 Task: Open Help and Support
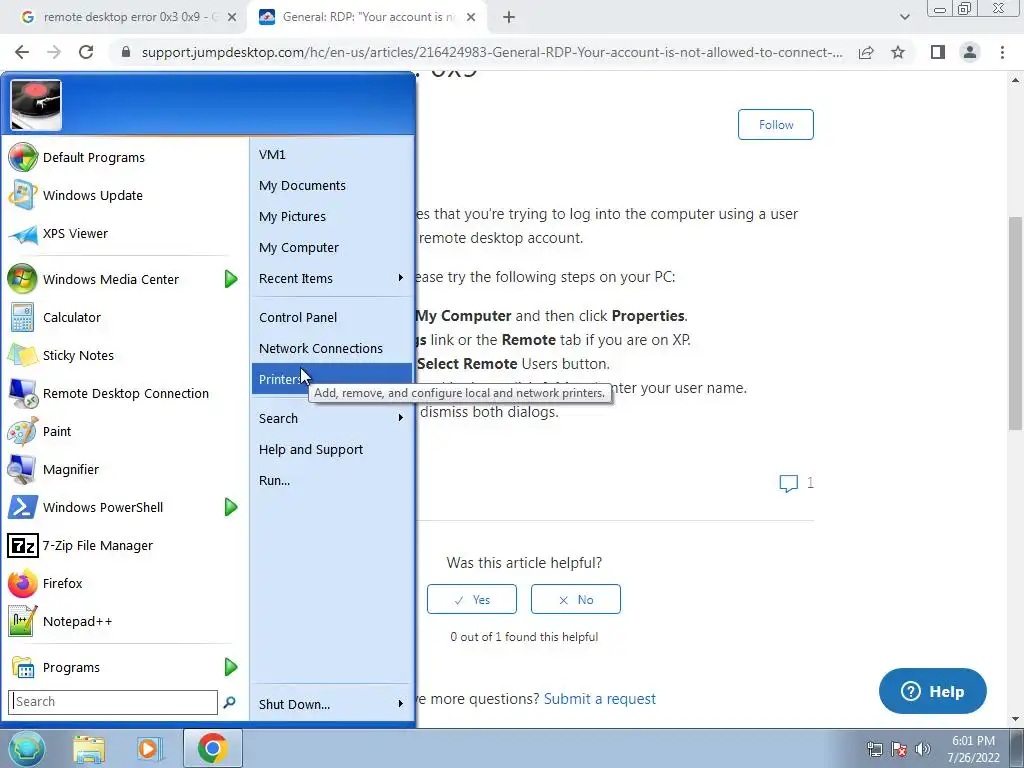coord(332,449)
